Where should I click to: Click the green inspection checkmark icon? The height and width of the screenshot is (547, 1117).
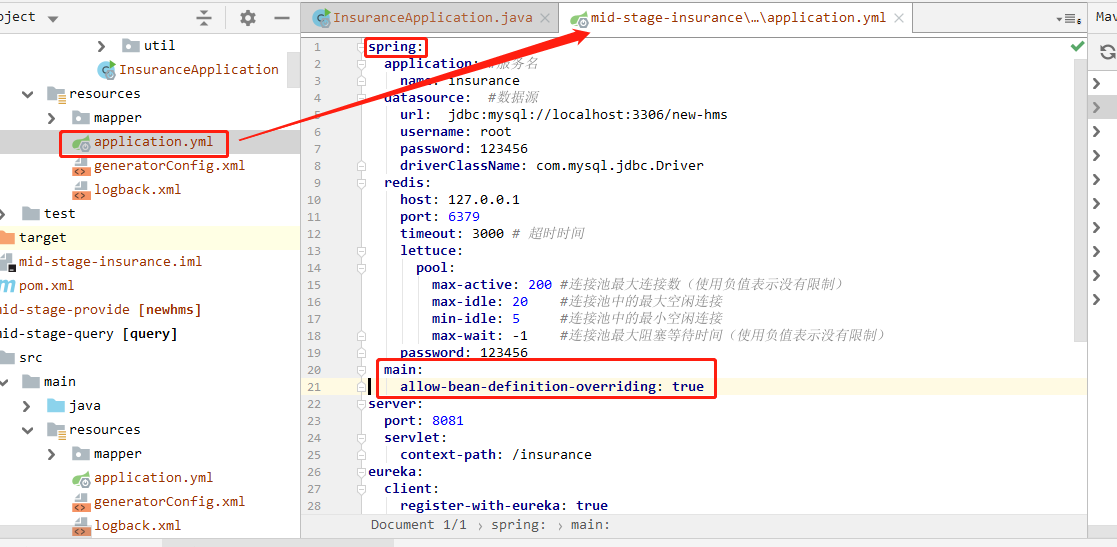(1076, 46)
